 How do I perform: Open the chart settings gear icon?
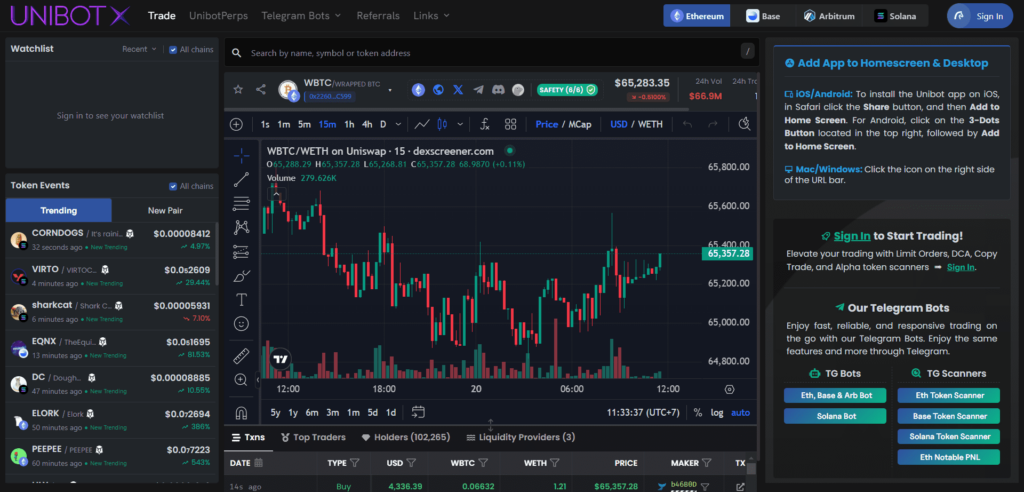click(729, 389)
